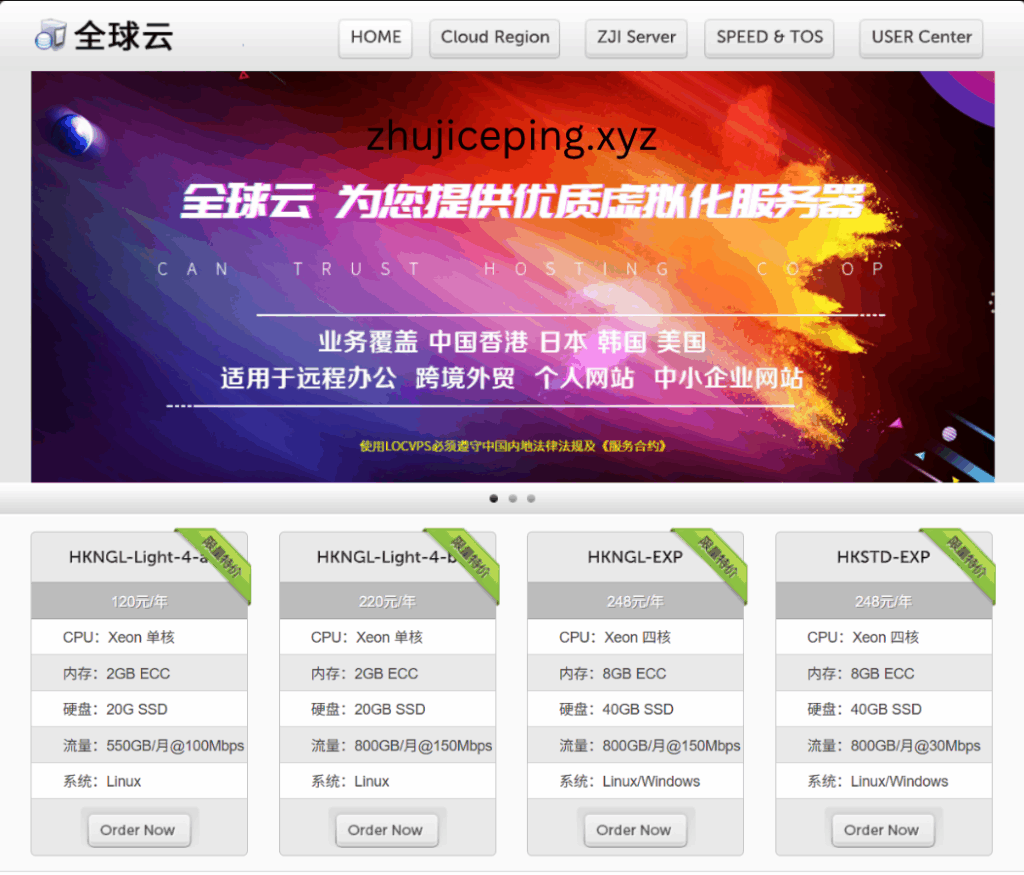Open the 服务合约 notice link in banner

point(633,446)
